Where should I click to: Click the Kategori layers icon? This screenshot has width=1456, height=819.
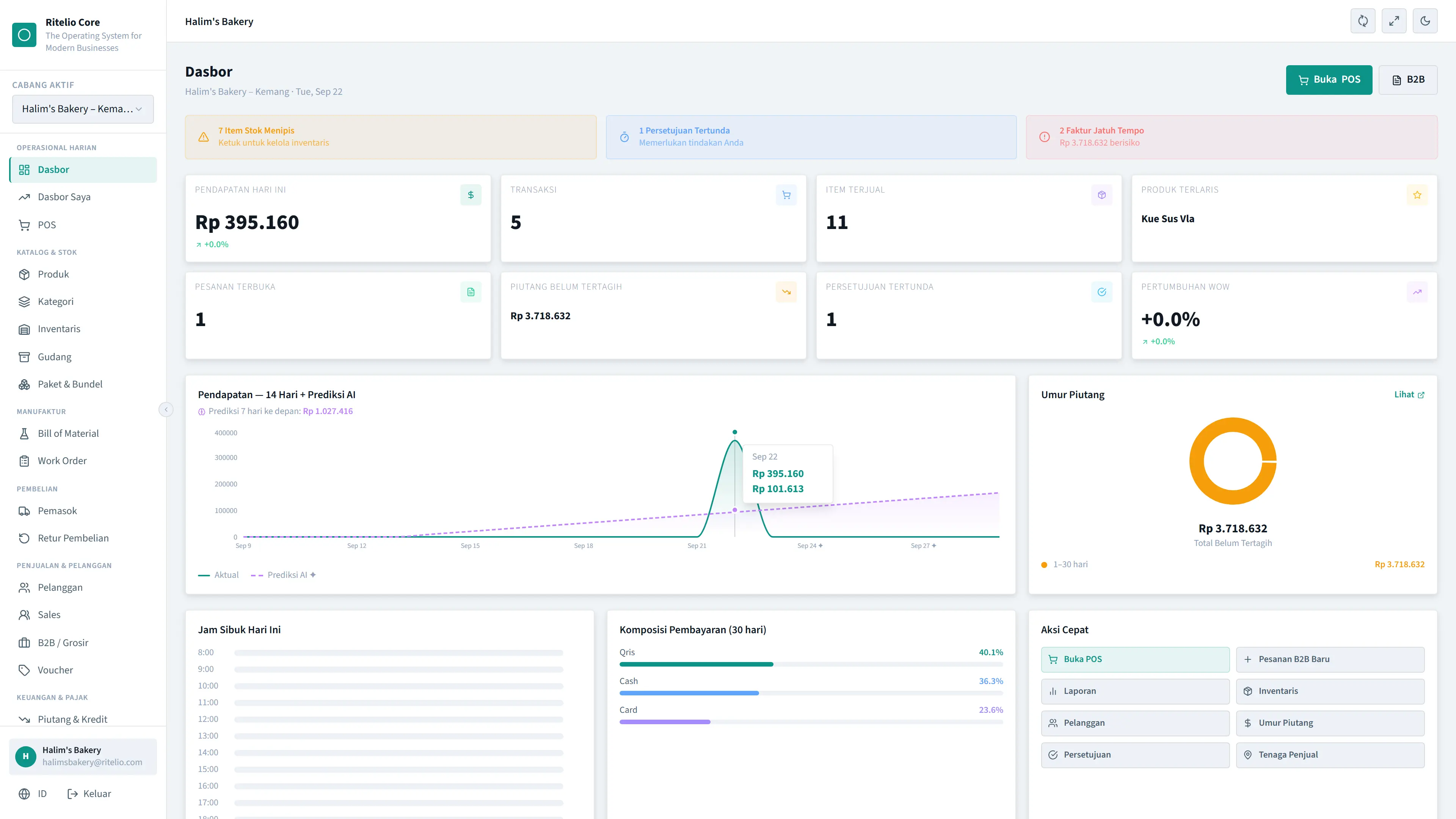(24, 301)
